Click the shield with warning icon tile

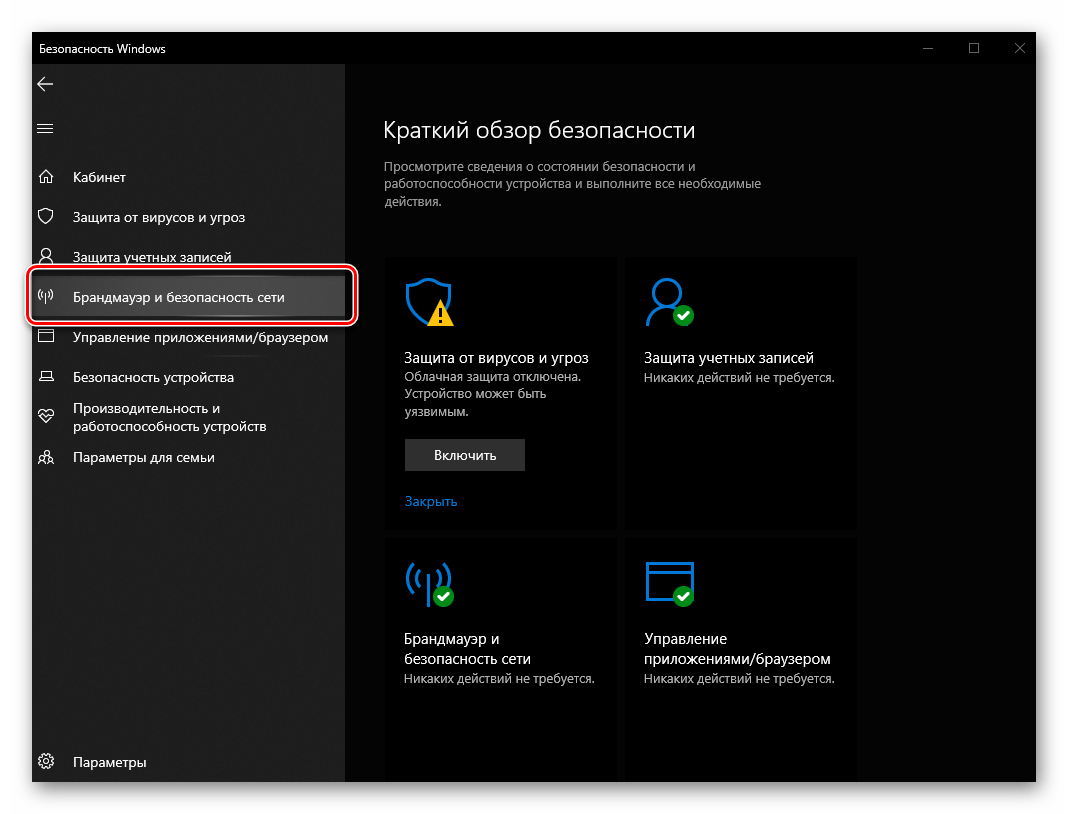tap(430, 302)
